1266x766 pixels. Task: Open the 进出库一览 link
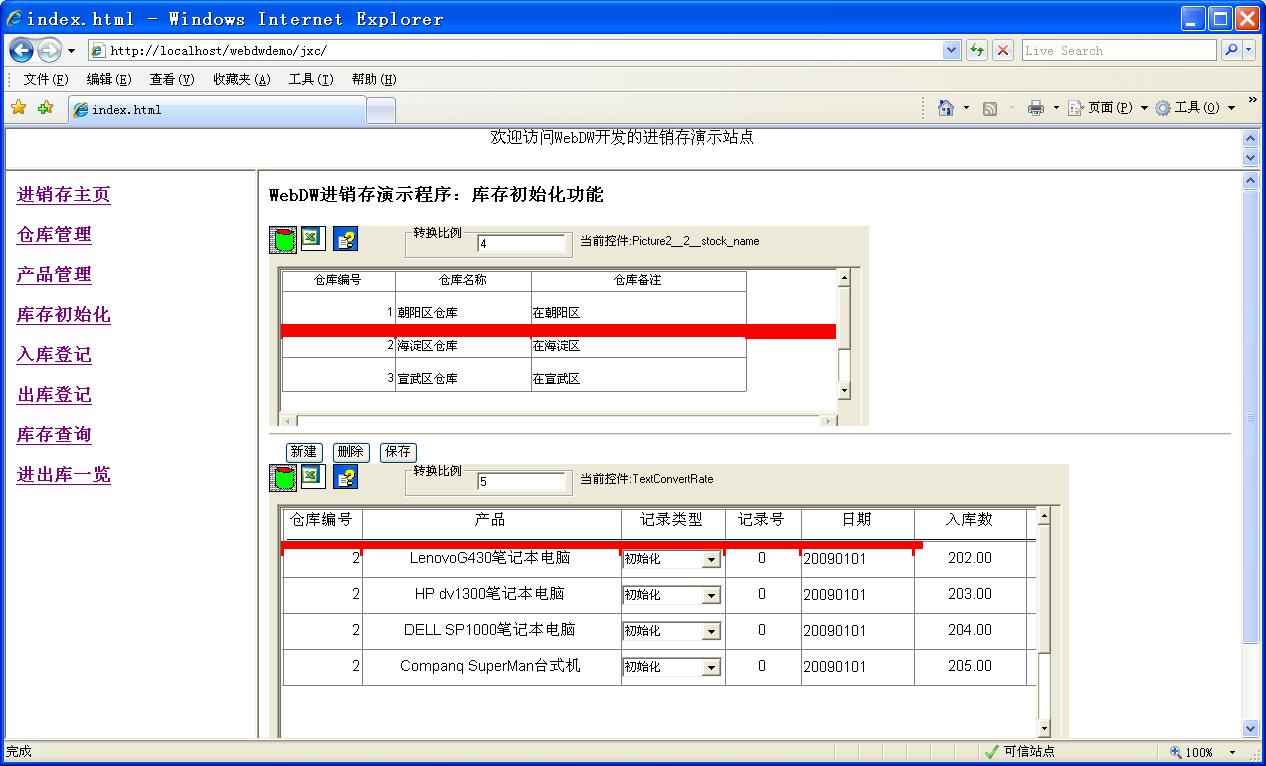click(x=64, y=475)
